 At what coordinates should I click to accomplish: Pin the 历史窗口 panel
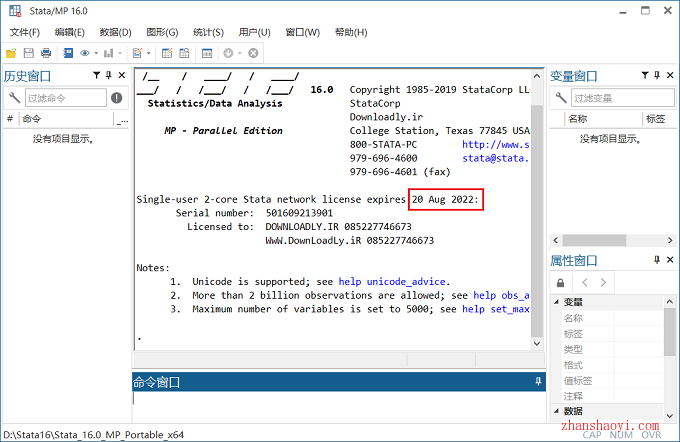109,75
